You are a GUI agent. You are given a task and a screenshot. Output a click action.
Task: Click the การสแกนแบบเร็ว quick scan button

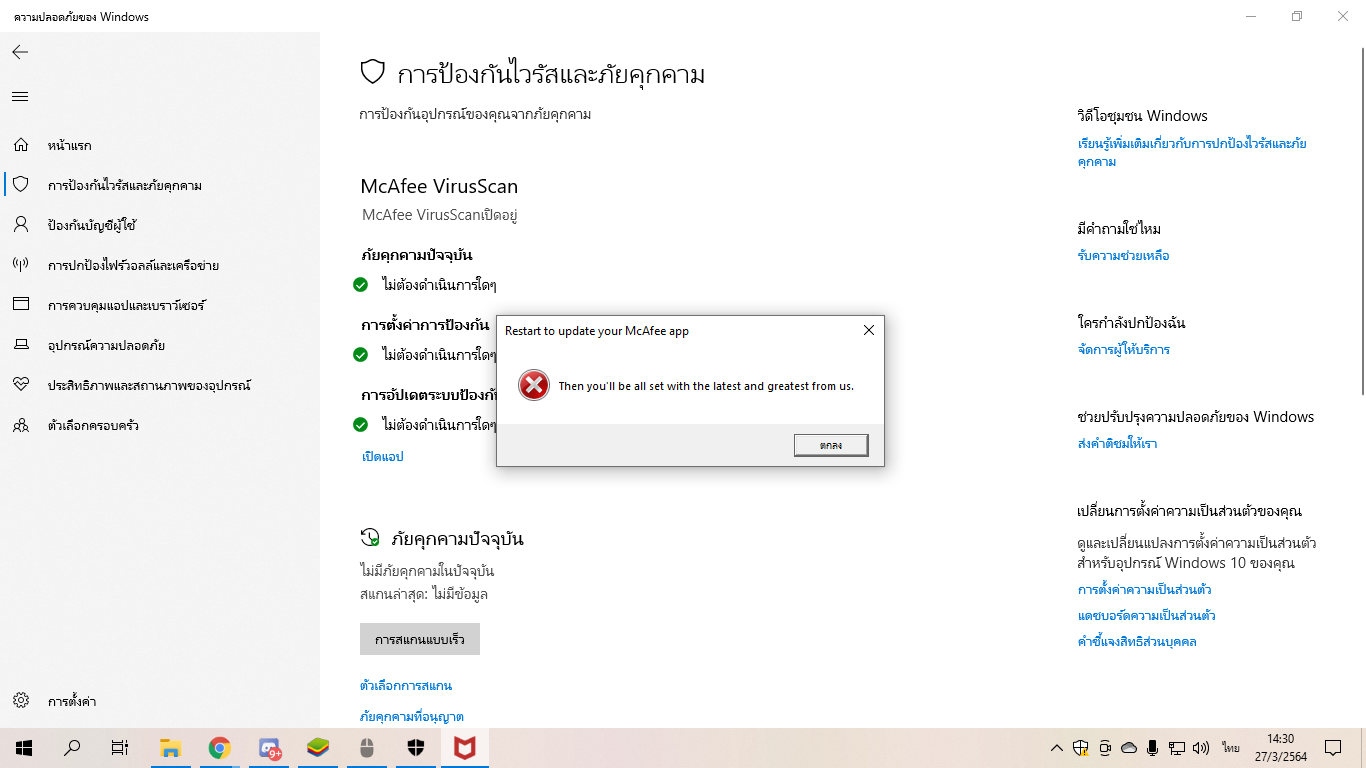(420, 639)
